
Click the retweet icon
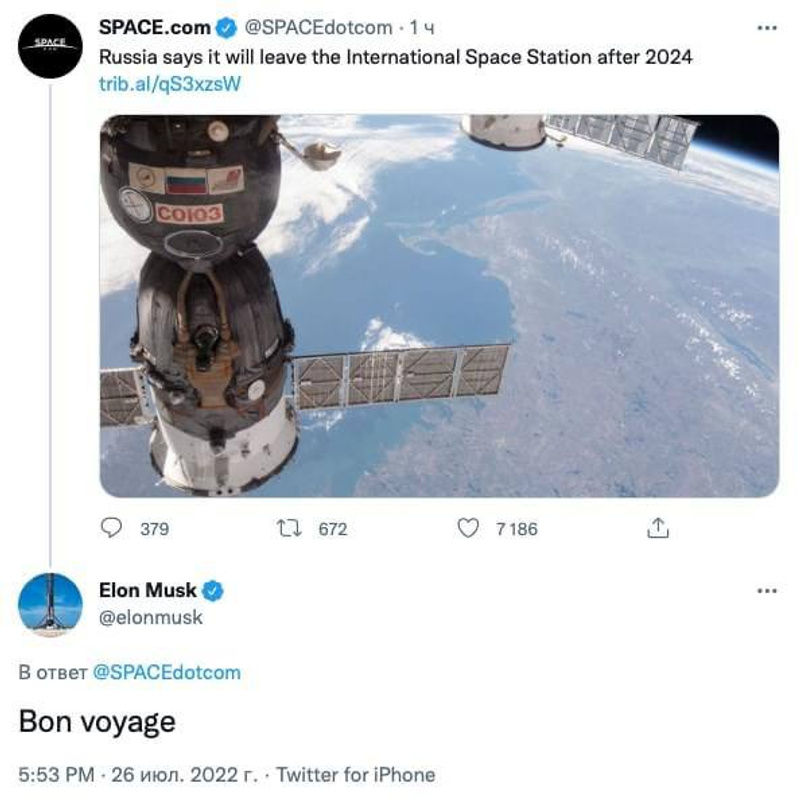point(289,528)
